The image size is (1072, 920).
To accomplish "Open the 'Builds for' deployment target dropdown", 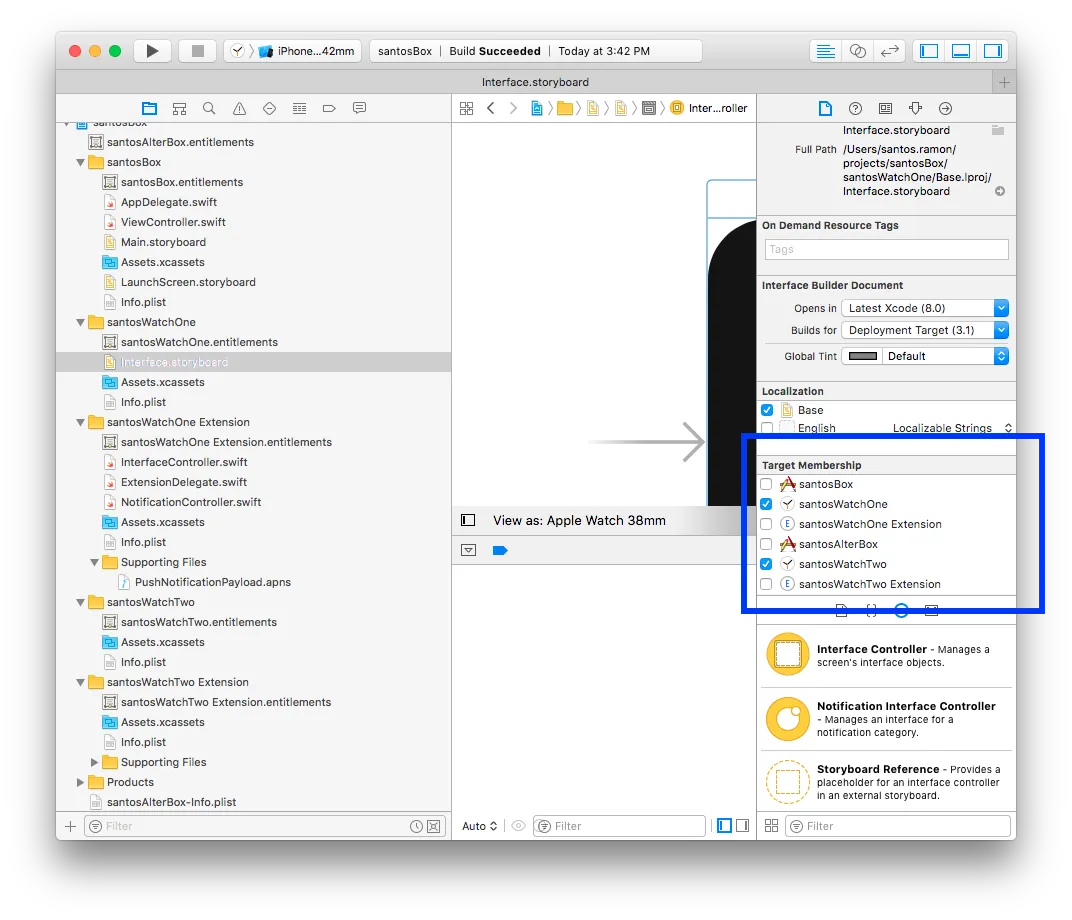I will click(x=925, y=330).
